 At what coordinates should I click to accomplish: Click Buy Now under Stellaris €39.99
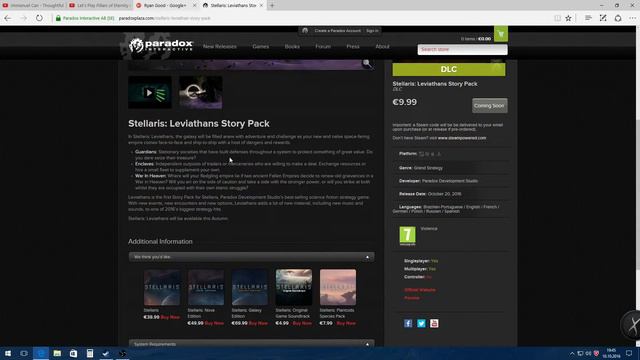pyautogui.click(x=170, y=317)
